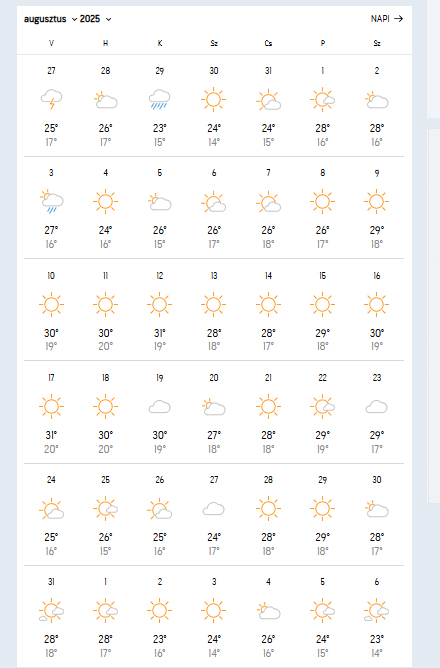
Task: Select partly cloudy icon on August 20
Action: point(213,407)
